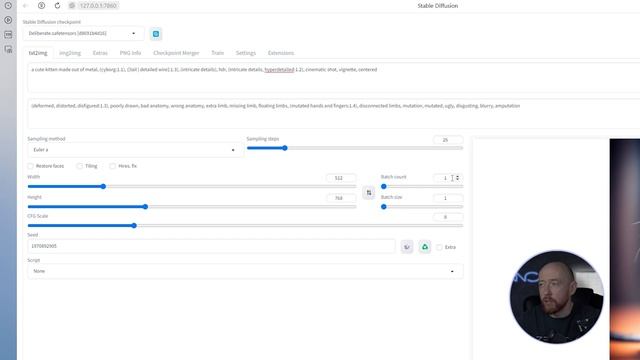Click the Height number field

click(x=341, y=198)
